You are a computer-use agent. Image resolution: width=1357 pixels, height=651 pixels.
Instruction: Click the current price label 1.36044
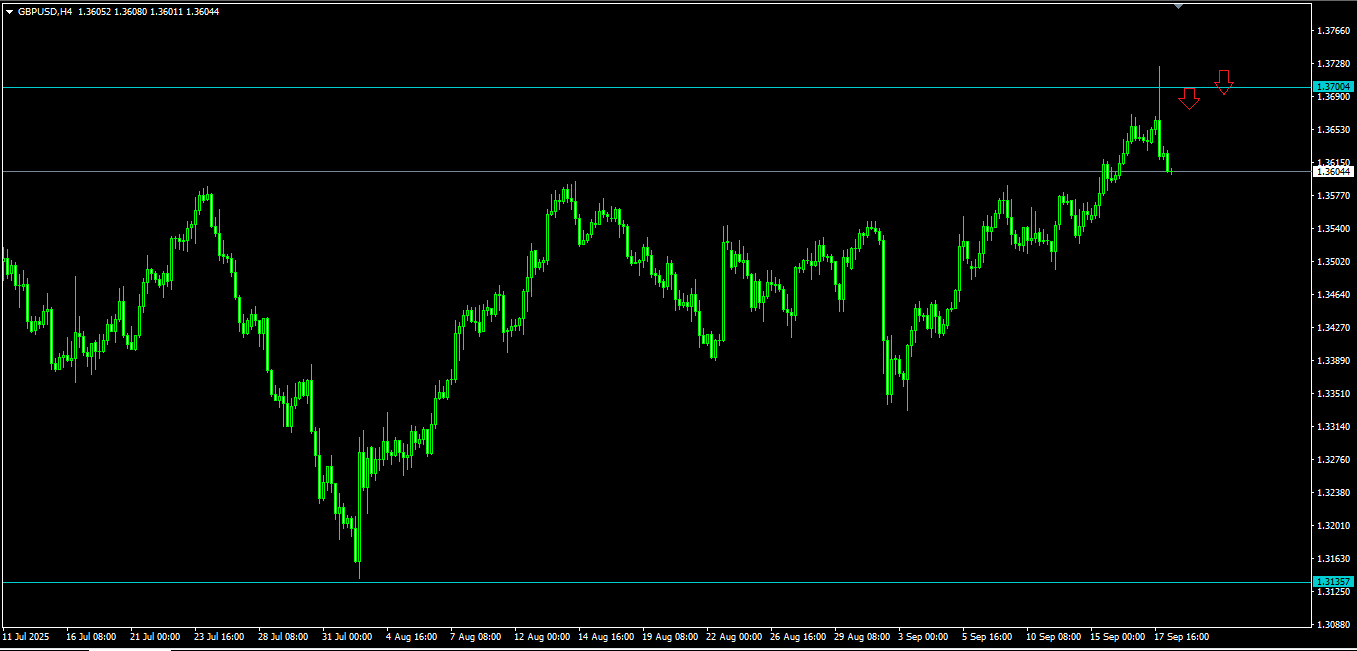coord(1333,172)
